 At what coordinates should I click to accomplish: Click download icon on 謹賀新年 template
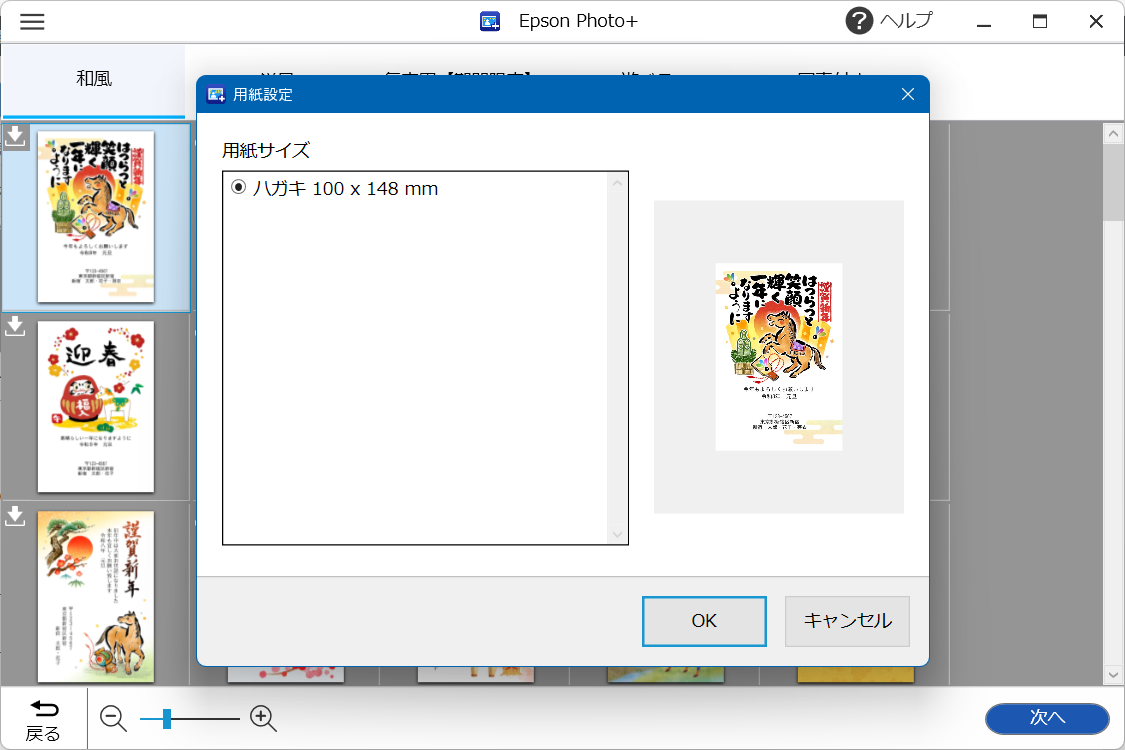pyautogui.click(x=15, y=516)
